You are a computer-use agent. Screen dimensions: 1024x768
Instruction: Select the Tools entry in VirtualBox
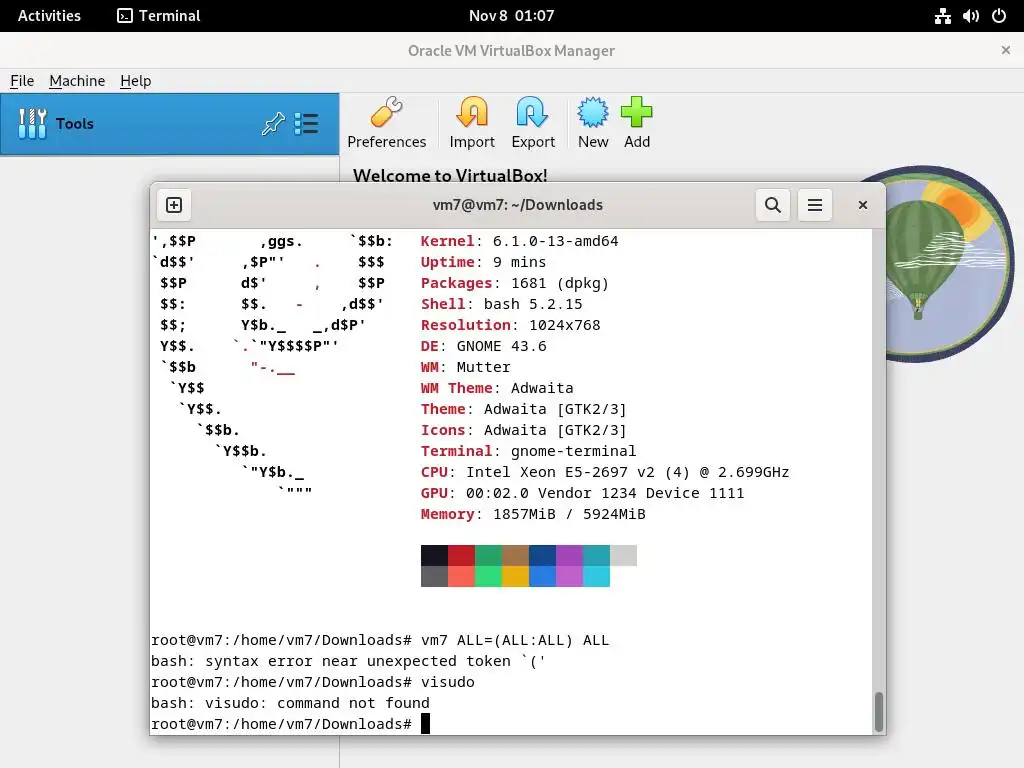click(x=170, y=124)
